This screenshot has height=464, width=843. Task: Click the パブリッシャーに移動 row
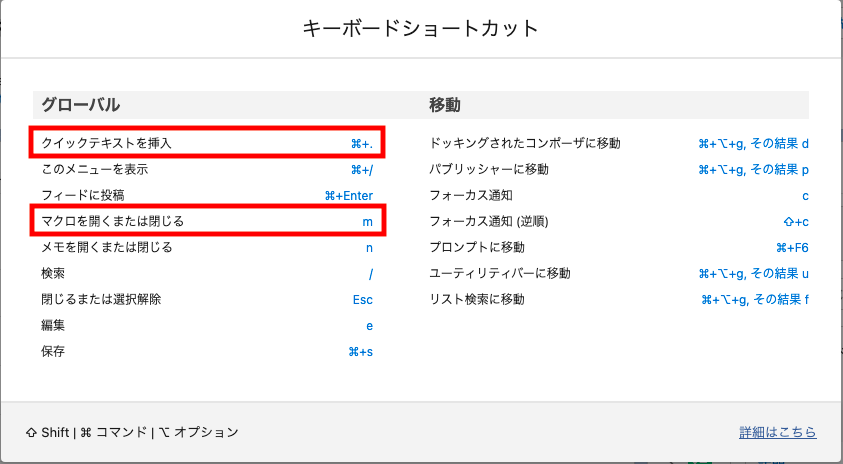(x=619, y=169)
